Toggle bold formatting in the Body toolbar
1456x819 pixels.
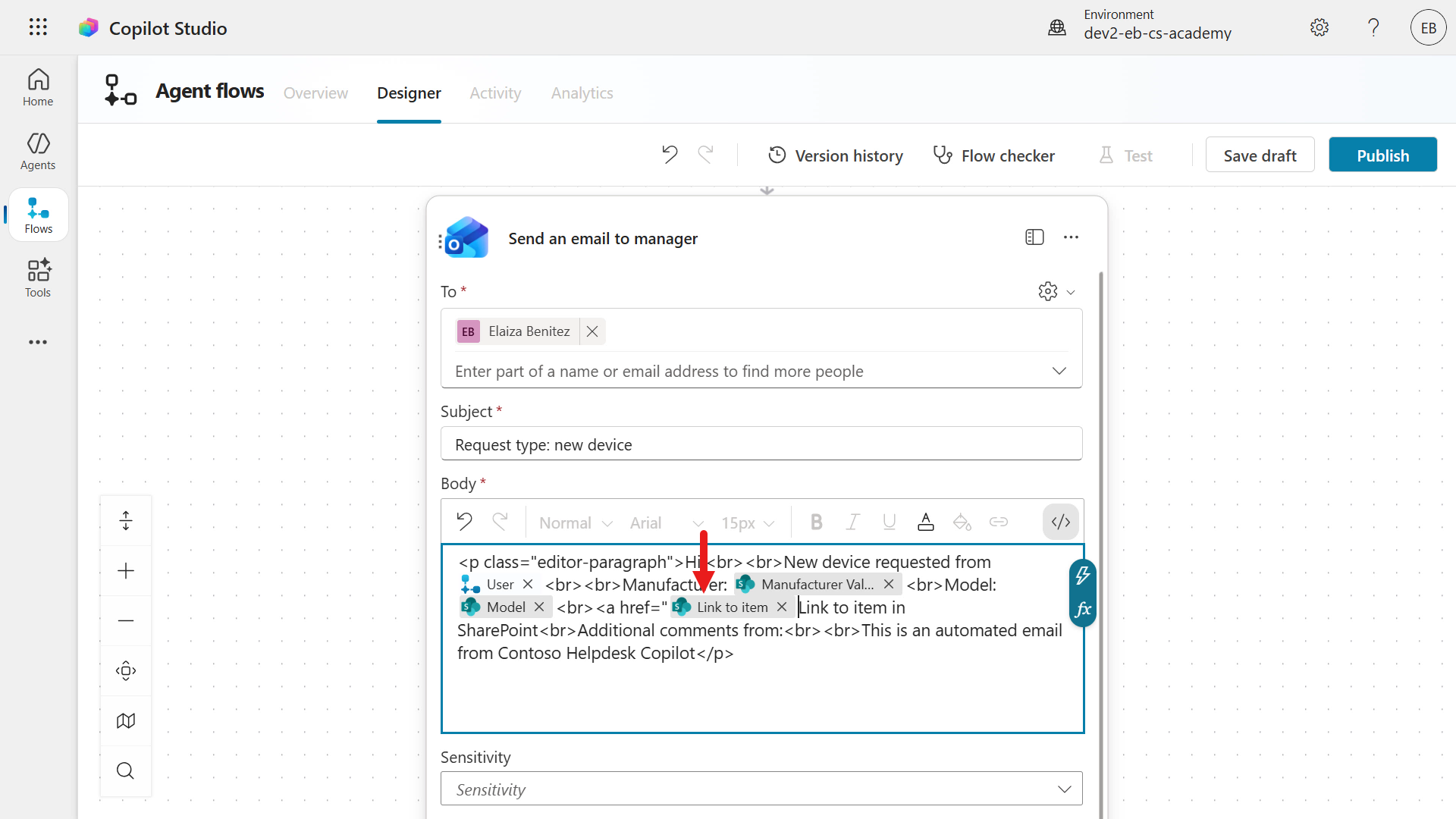click(816, 522)
